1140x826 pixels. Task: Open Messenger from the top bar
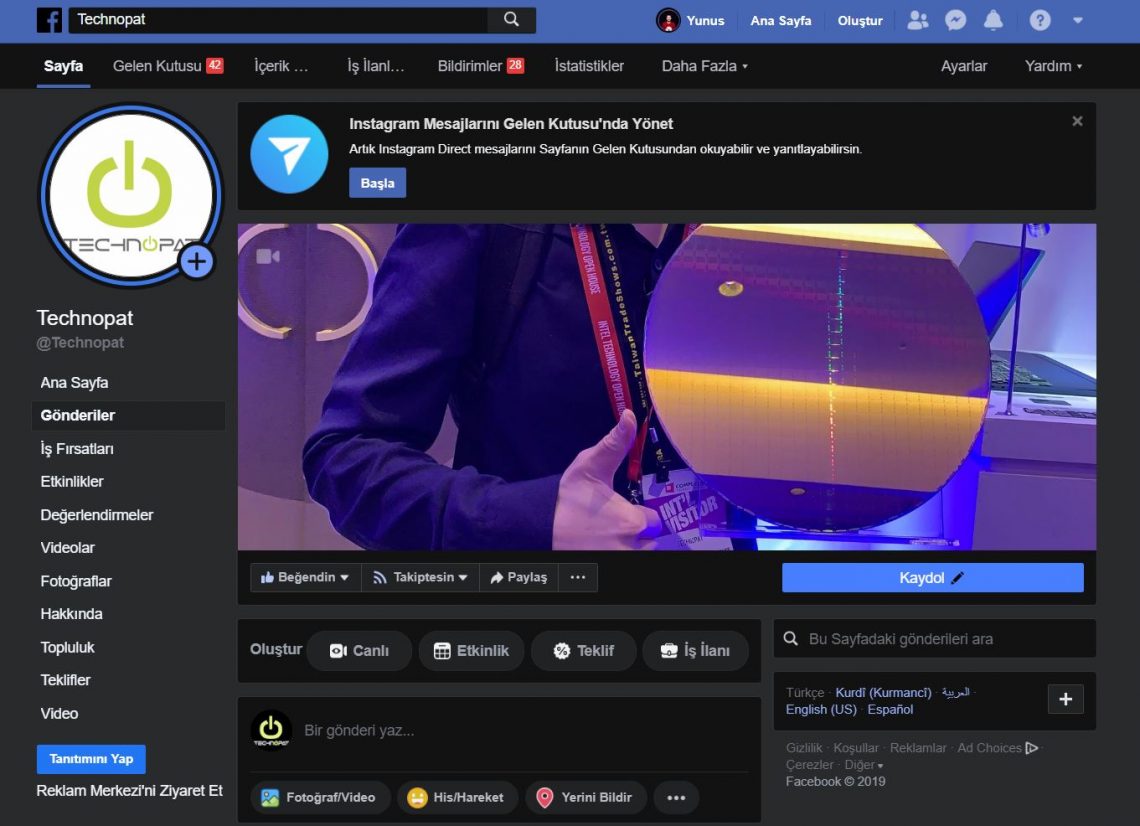click(955, 20)
